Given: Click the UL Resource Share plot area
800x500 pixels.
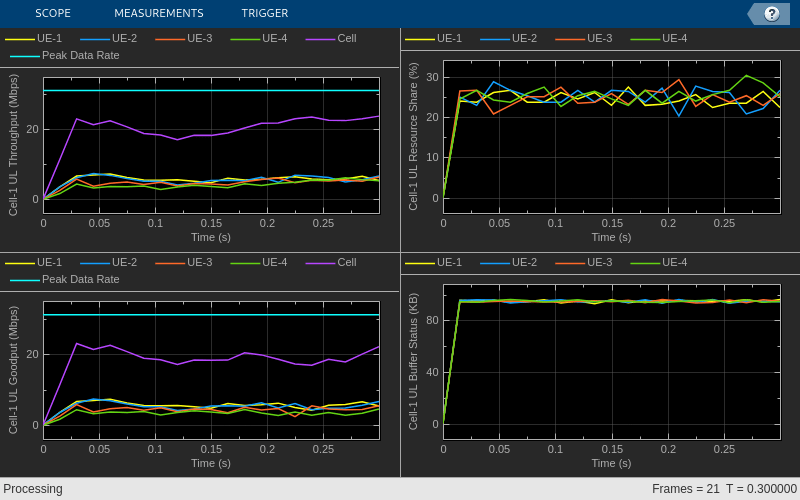Looking at the screenshot, I should pos(612,137).
